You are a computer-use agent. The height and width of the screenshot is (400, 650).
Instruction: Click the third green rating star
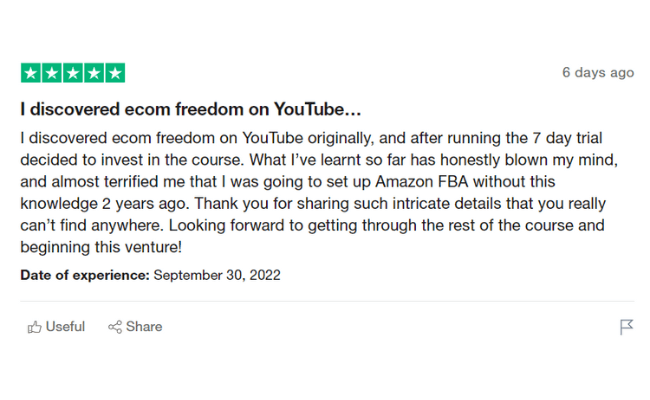tap(73, 73)
